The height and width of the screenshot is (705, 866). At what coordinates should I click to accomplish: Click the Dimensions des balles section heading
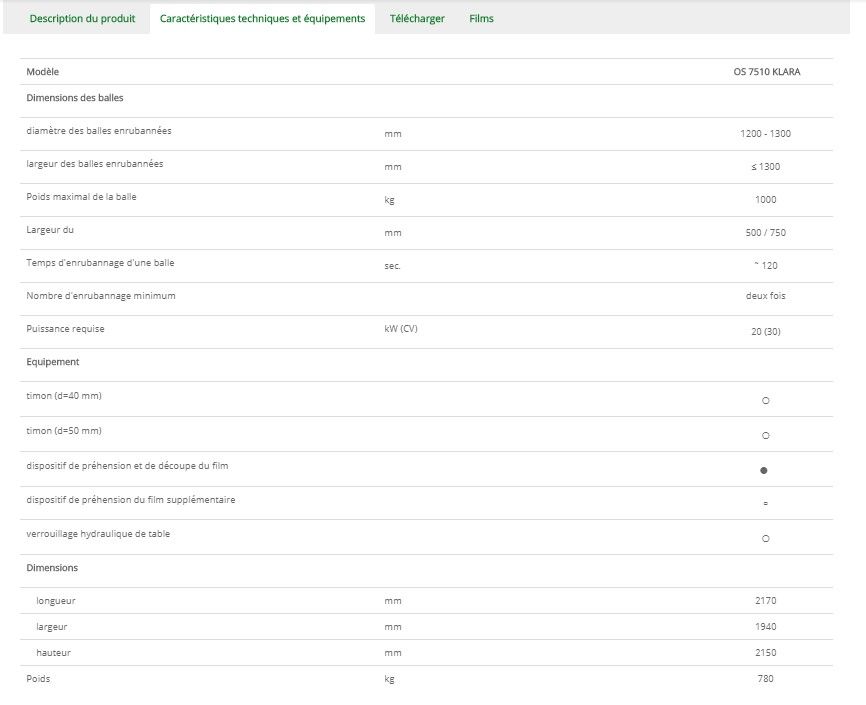(75, 98)
